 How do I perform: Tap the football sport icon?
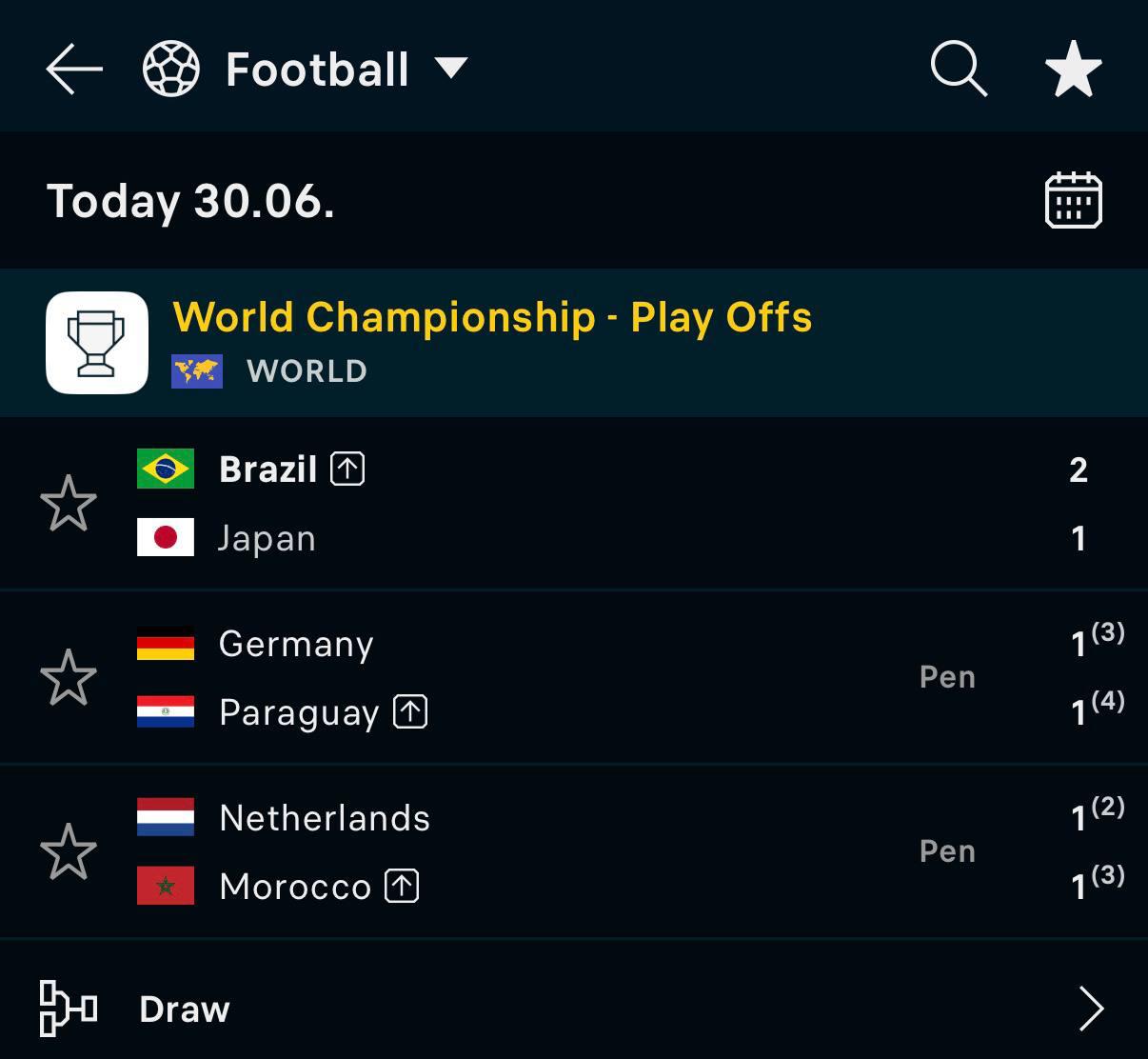[x=171, y=69]
